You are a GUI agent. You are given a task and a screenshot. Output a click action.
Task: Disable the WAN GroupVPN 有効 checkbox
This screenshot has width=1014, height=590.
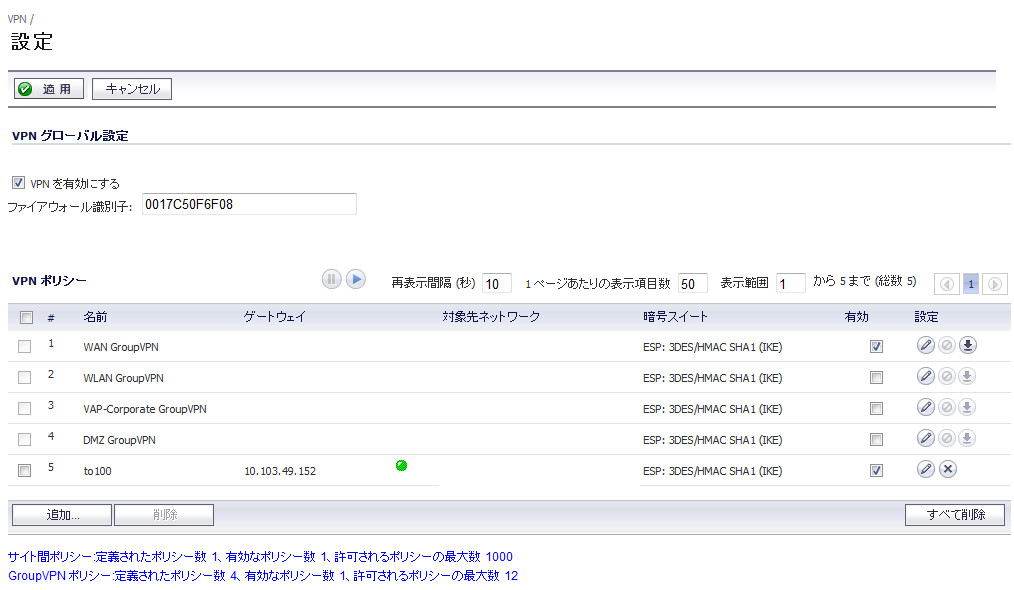pyautogui.click(x=876, y=347)
